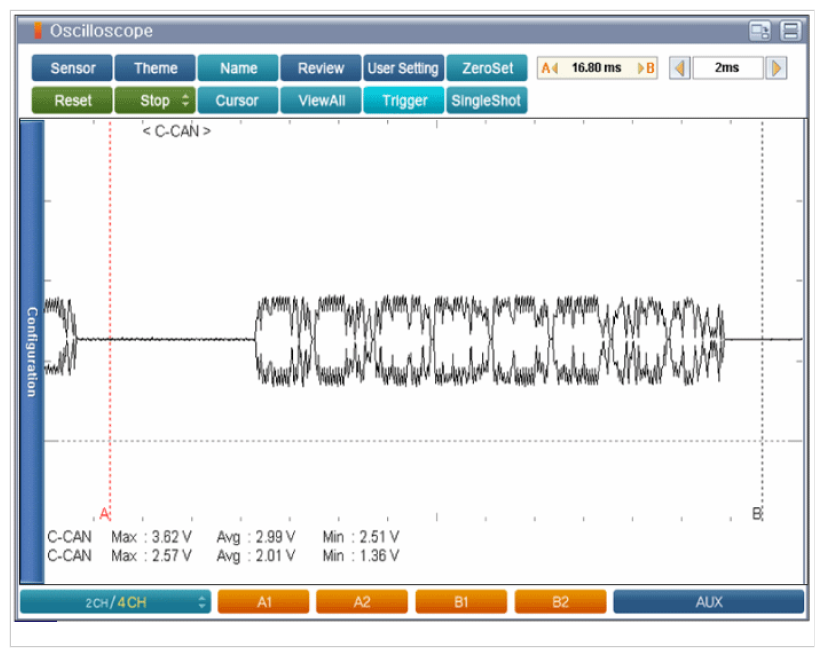Image resolution: width=824 pixels, height=657 pixels.
Task: Click the maximize panel icon in title bar
Action: point(790,30)
